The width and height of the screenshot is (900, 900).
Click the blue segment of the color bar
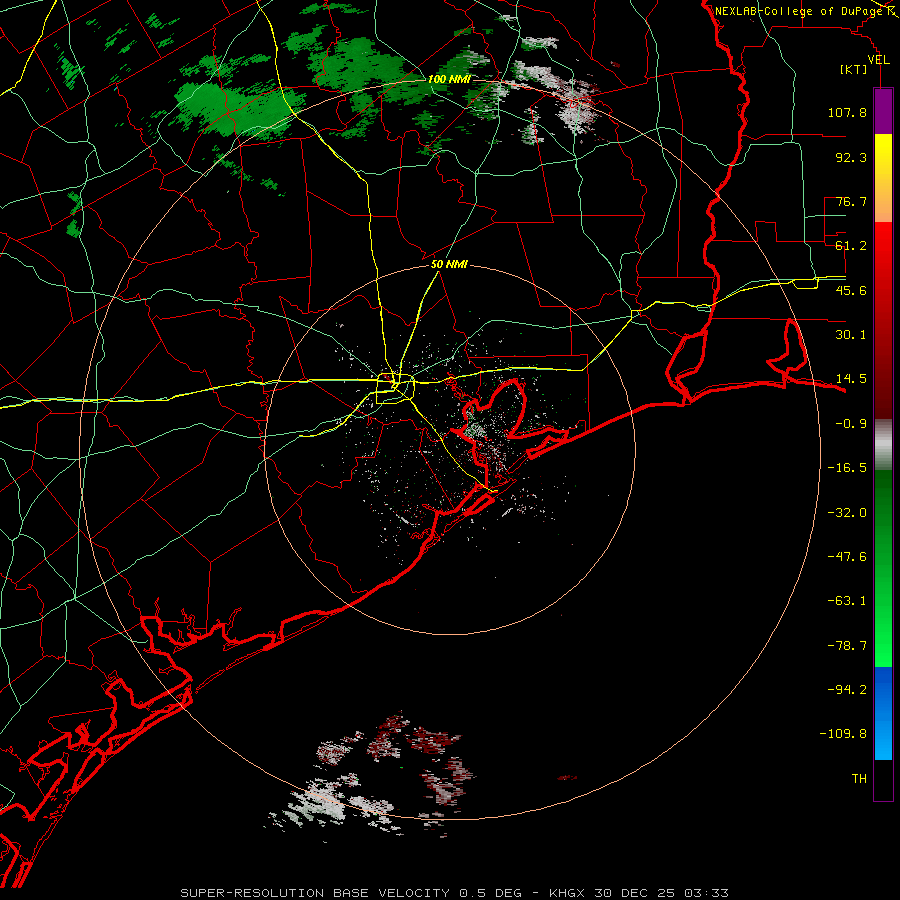pos(883,713)
